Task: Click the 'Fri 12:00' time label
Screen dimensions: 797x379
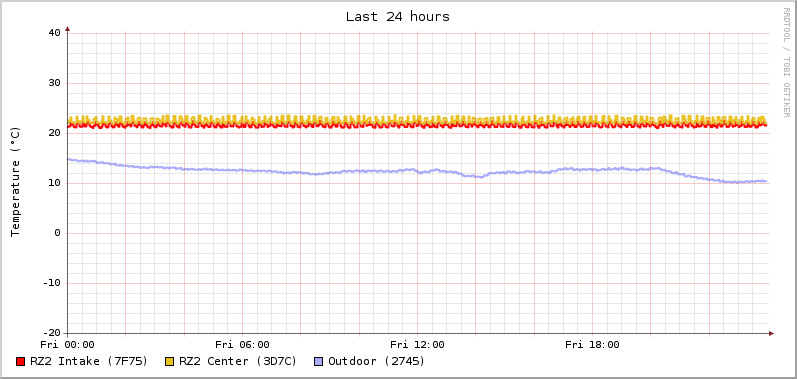Action: click(x=417, y=344)
